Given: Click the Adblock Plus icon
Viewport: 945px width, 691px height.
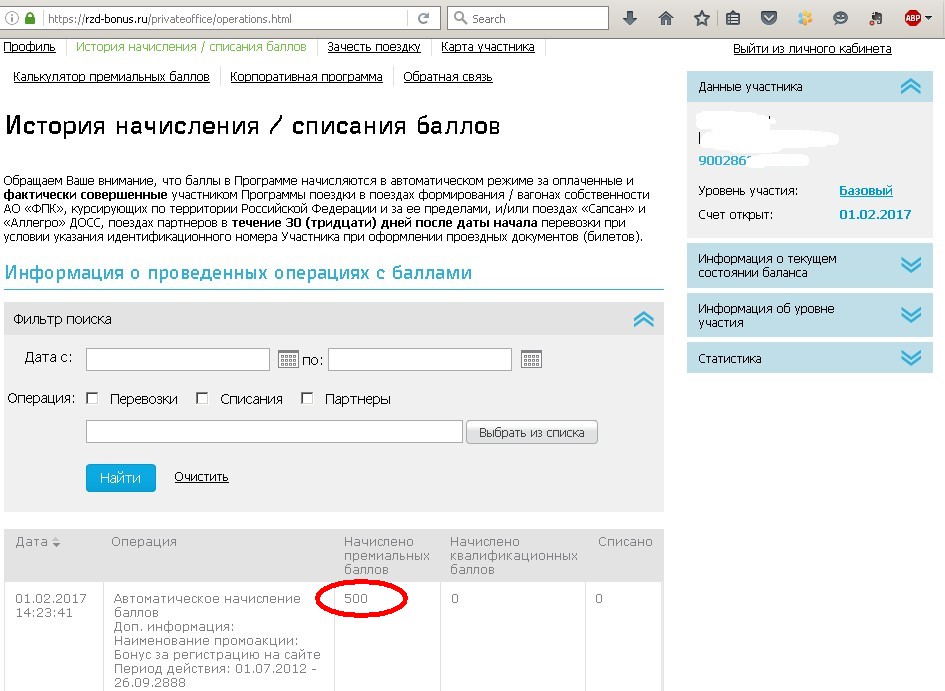Looking at the screenshot, I should tap(913, 18).
